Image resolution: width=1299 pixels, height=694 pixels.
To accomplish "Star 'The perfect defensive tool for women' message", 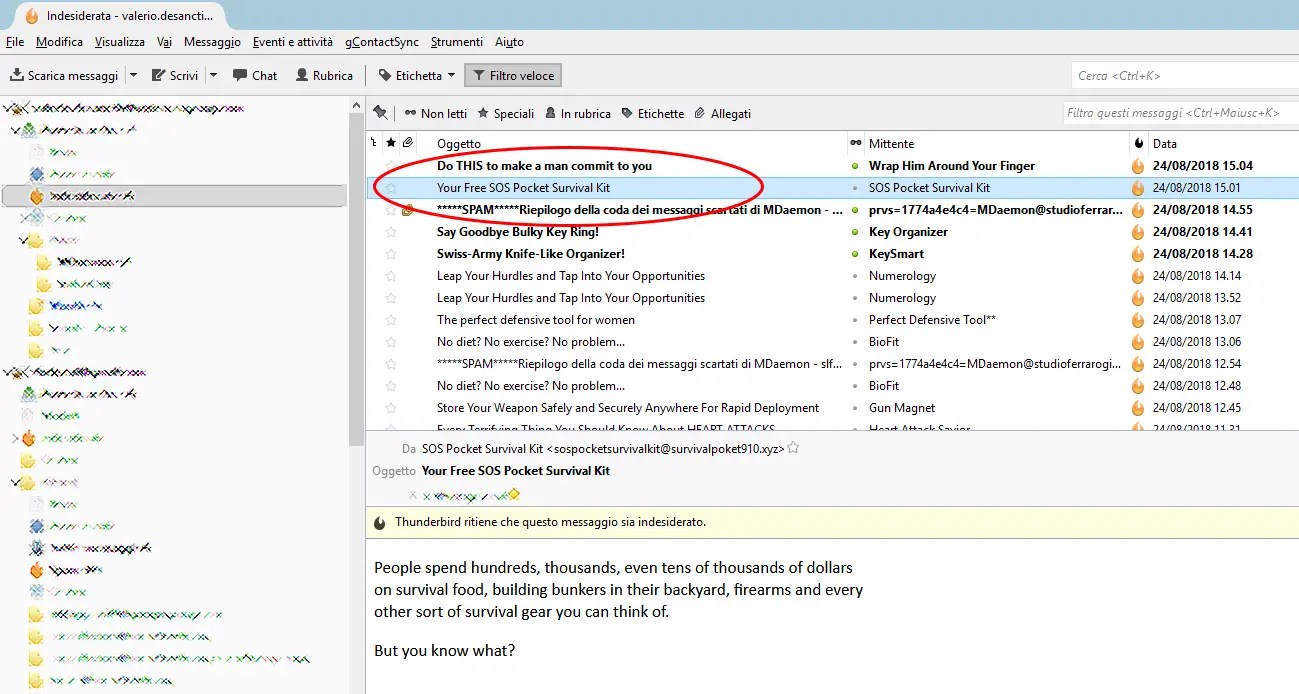I will coord(391,319).
